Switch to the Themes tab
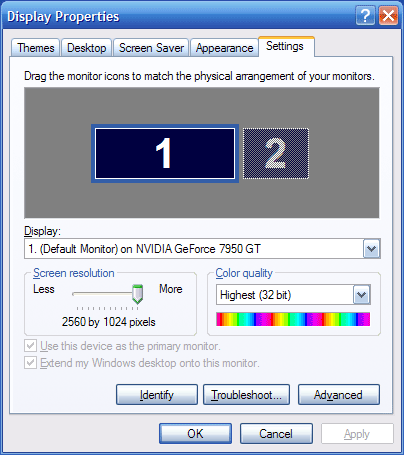The height and width of the screenshot is (455, 404). [x=36, y=48]
